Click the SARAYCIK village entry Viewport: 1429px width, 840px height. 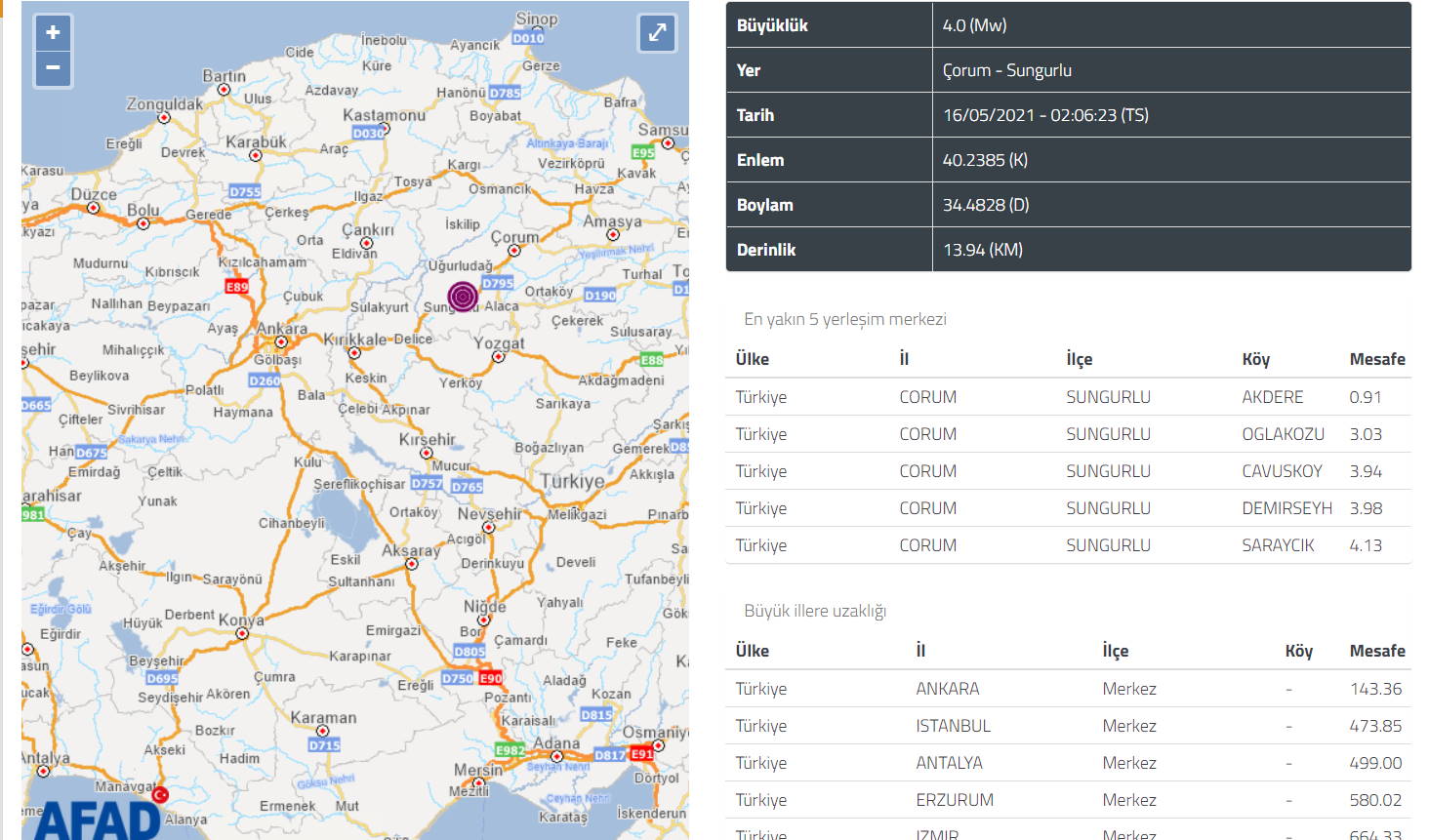click(1278, 545)
